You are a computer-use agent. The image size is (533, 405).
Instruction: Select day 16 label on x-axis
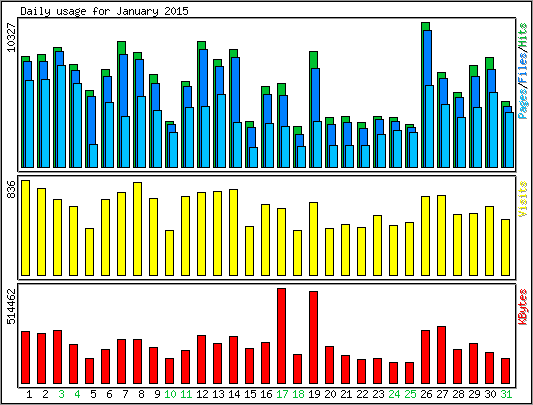(266, 394)
